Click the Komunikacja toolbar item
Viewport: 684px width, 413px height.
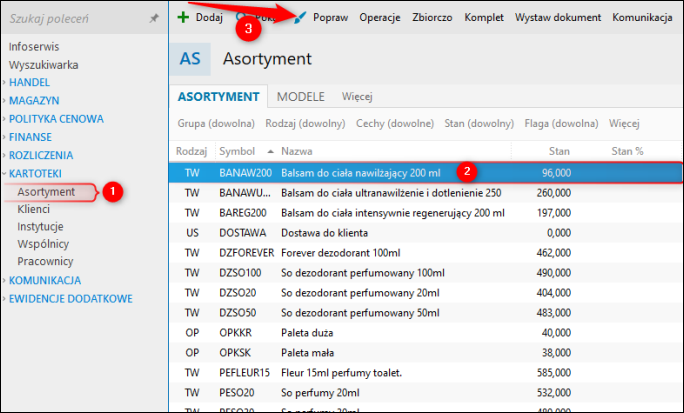pos(642,17)
